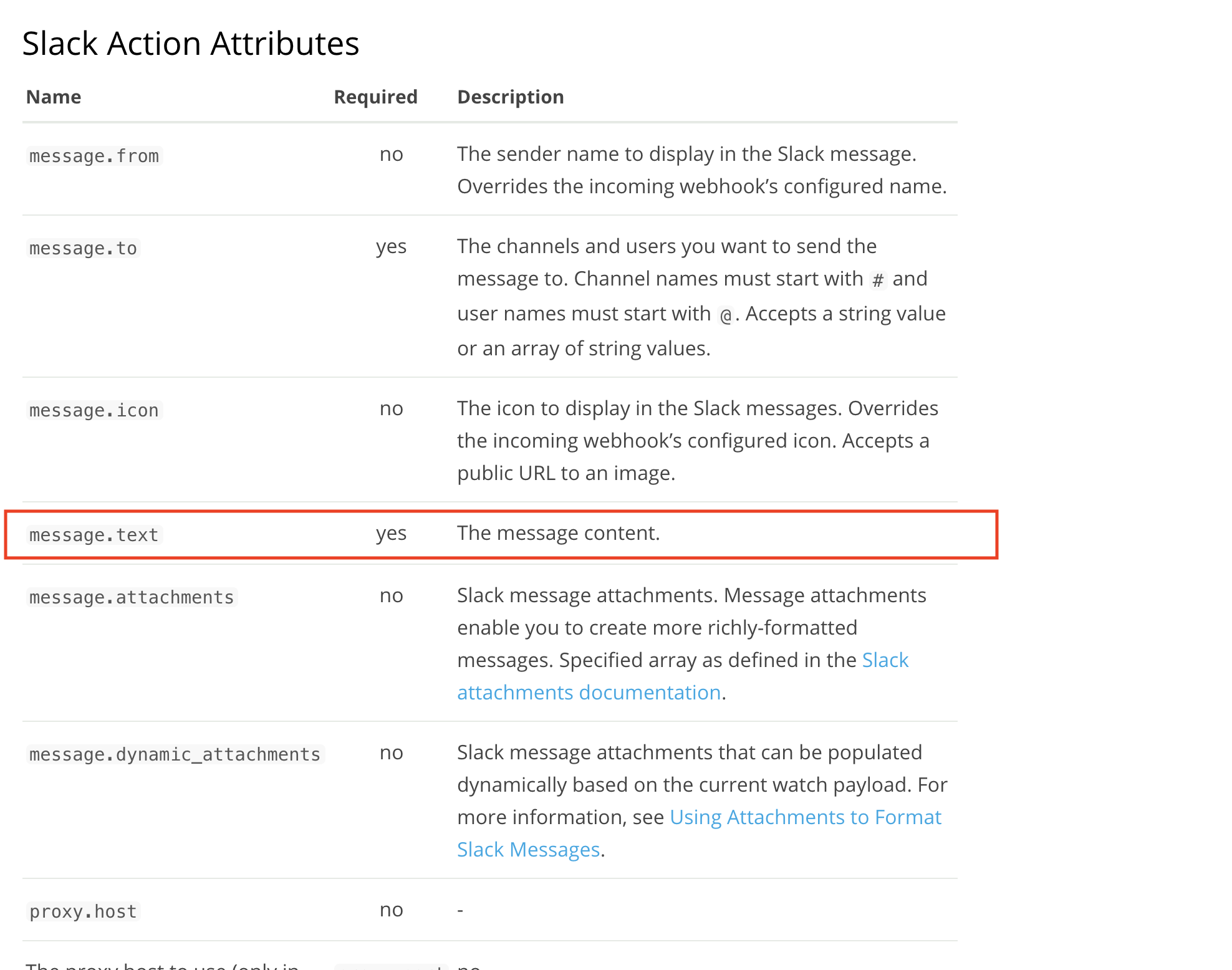Click the proxy.host attribute name
This screenshot has width=1232, height=970.
point(83,911)
